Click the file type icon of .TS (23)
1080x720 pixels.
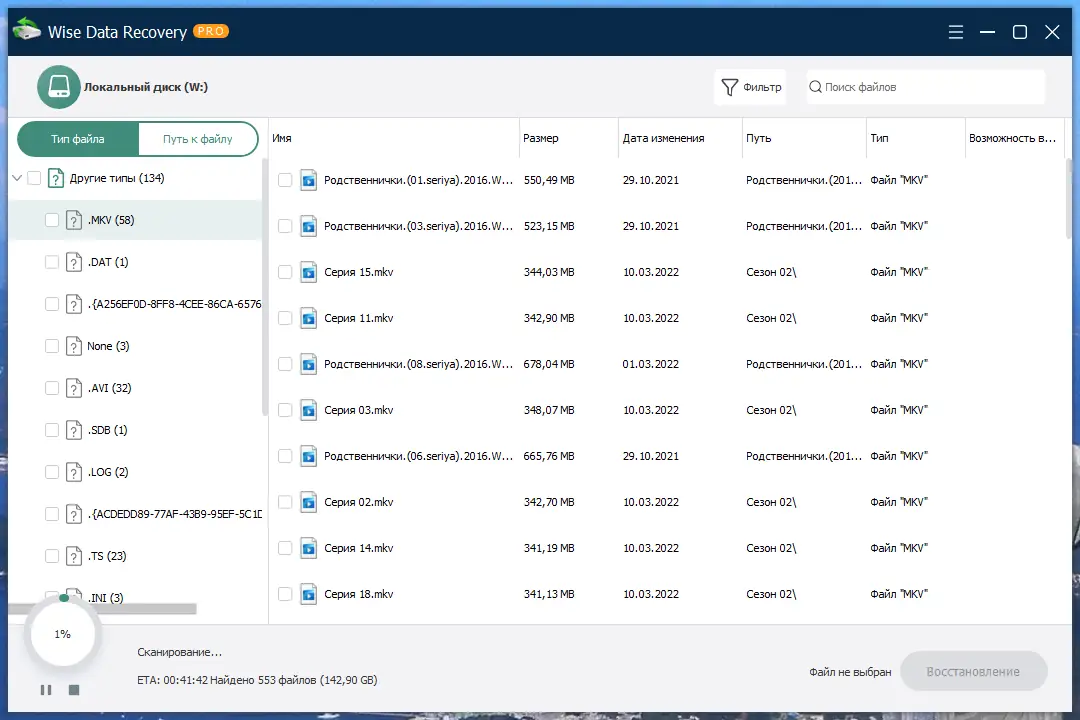pyautogui.click(x=74, y=556)
